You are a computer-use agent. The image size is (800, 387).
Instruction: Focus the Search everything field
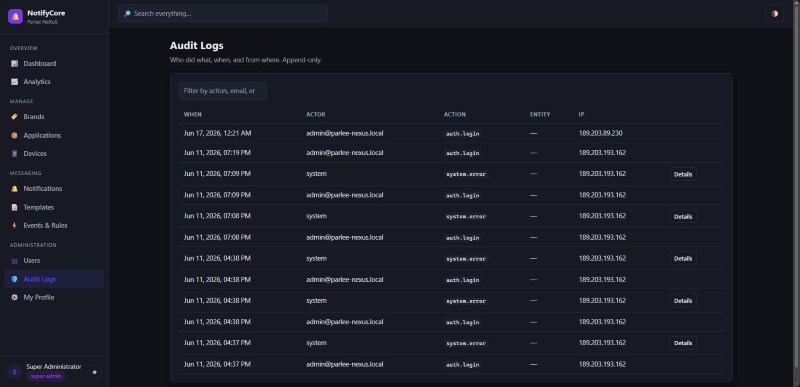point(223,14)
